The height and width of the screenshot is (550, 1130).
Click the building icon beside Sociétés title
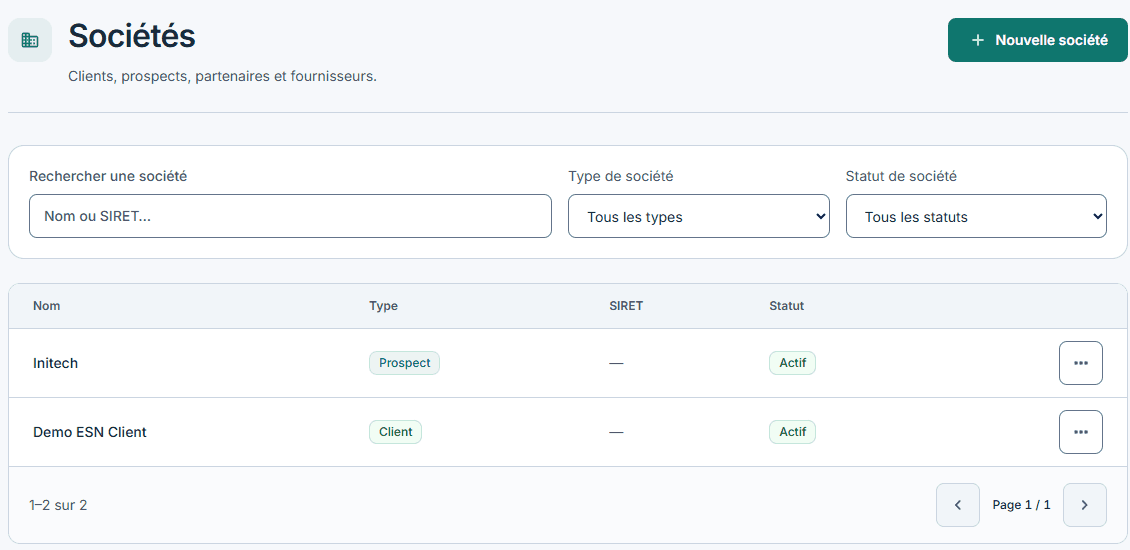pyautogui.click(x=30, y=40)
